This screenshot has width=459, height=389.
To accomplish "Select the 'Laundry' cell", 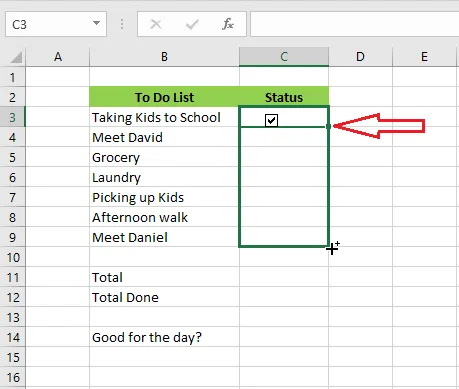I will (164, 177).
